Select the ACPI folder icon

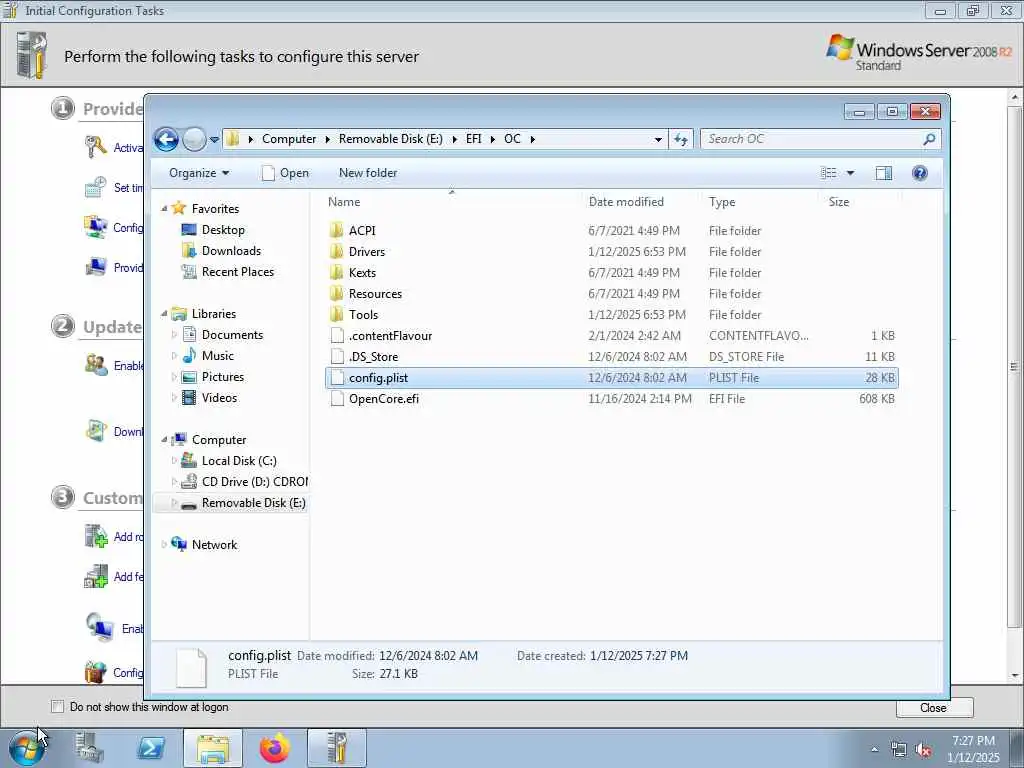coord(337,231)
